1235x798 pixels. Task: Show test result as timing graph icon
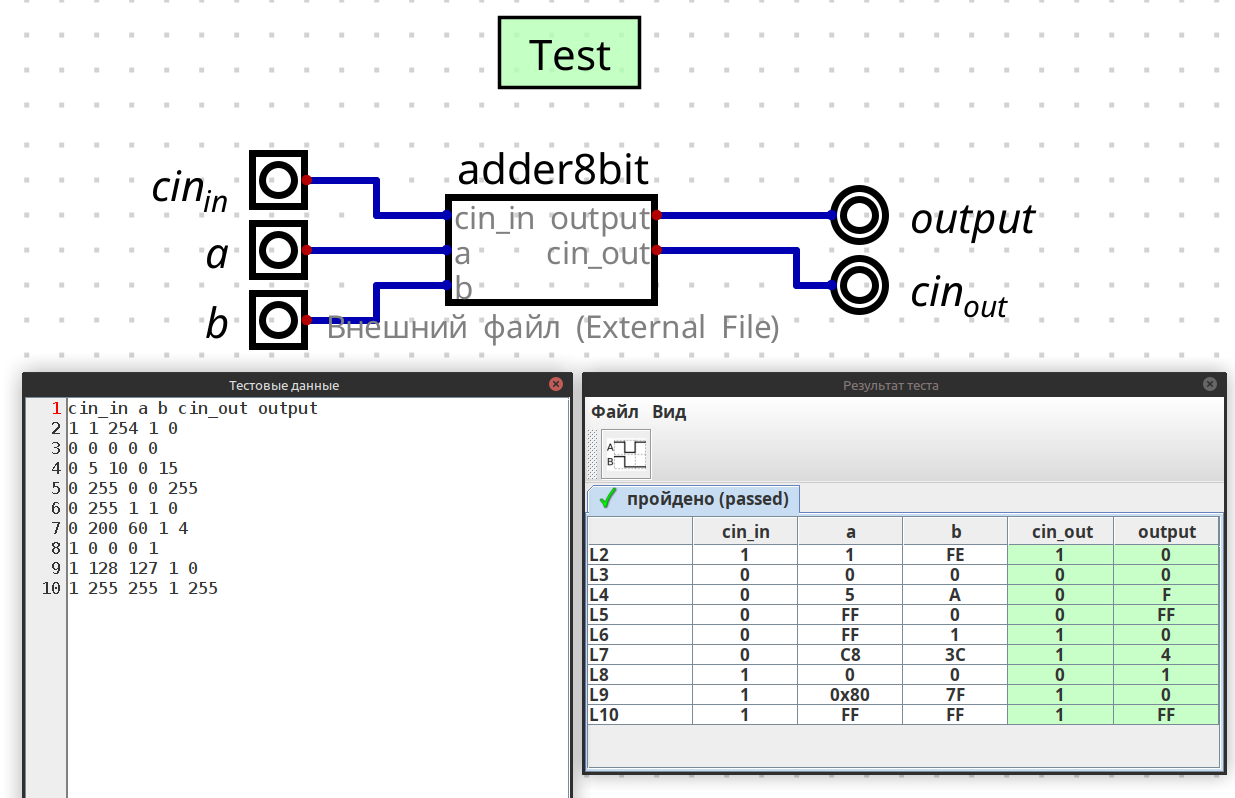click(x=625, y=454)
